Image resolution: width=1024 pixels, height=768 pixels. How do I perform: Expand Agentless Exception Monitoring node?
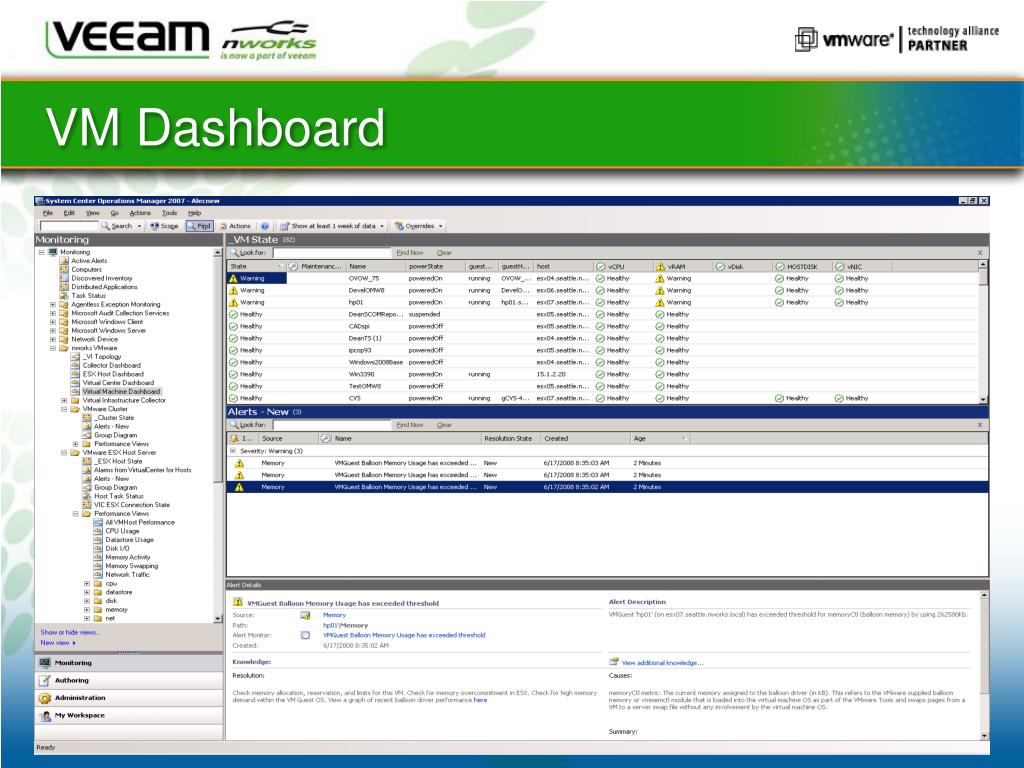pyautogui.click(x=53, y=304)
